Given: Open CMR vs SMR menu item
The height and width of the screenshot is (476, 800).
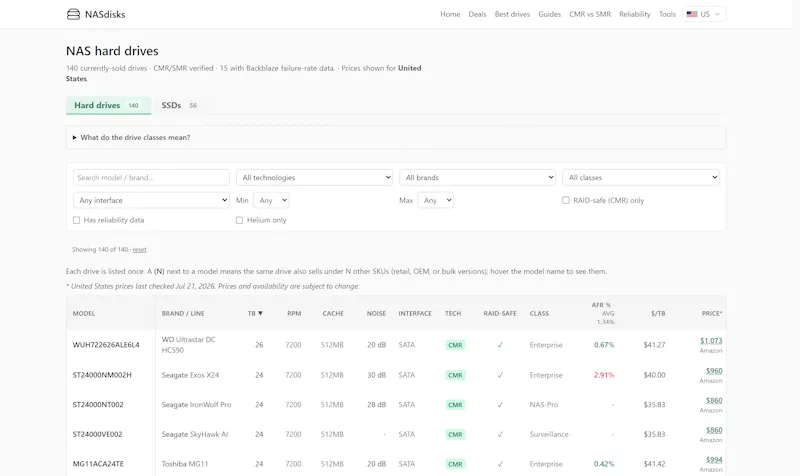Looking at the screenshot, I should point(590,14).
